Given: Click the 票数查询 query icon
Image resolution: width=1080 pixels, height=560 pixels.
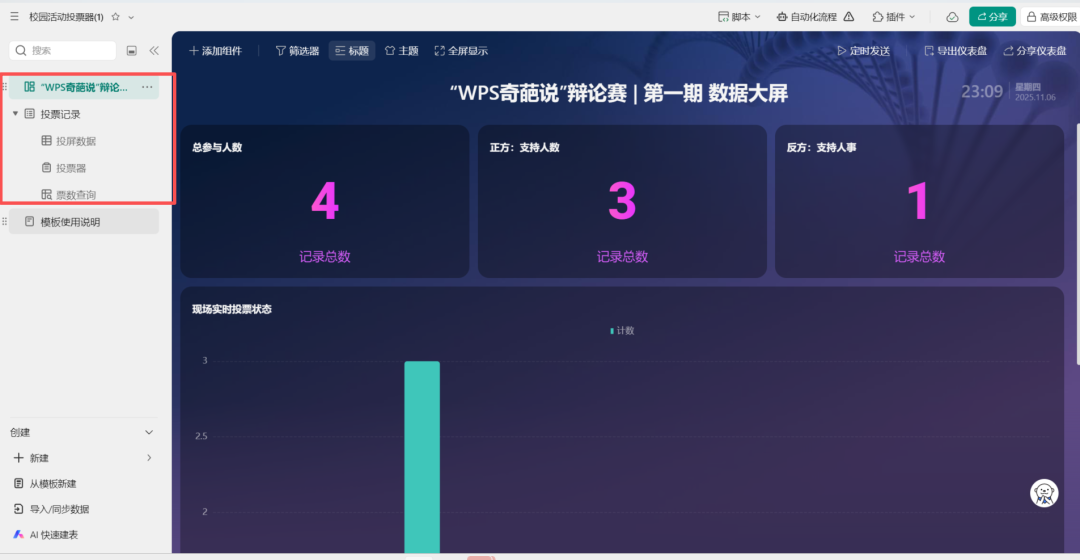Looking at the screenshot, I should point(46,194).
